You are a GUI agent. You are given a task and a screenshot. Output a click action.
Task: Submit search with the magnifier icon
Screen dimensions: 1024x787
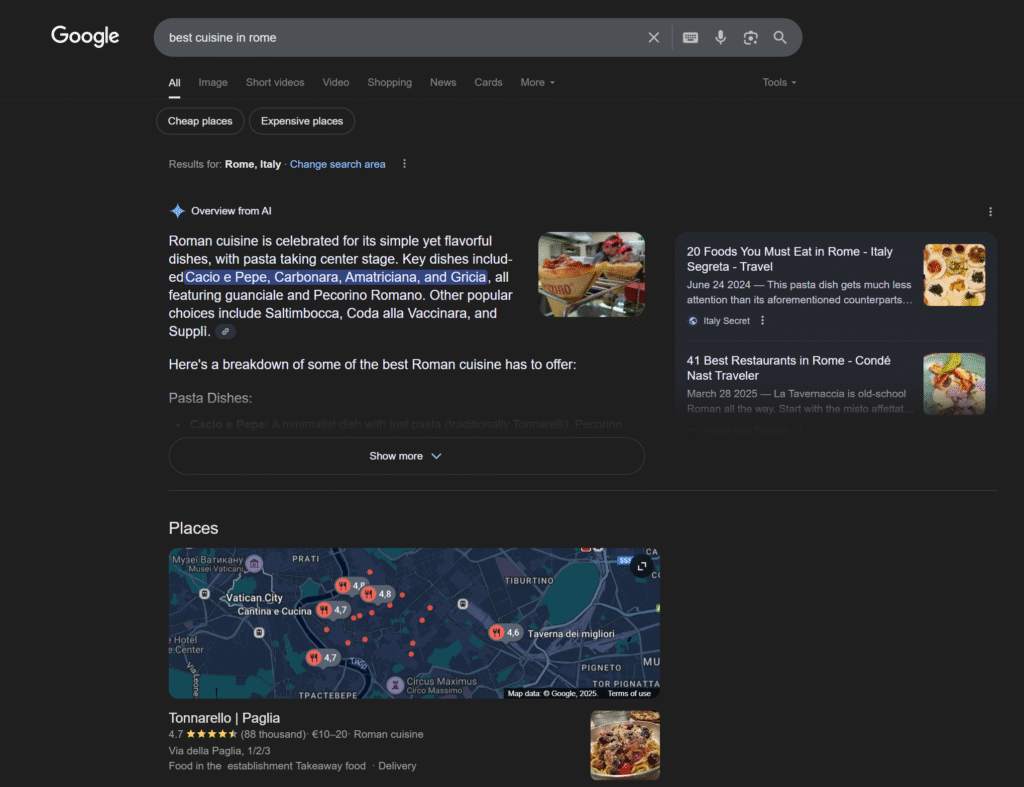pos(780,38)
